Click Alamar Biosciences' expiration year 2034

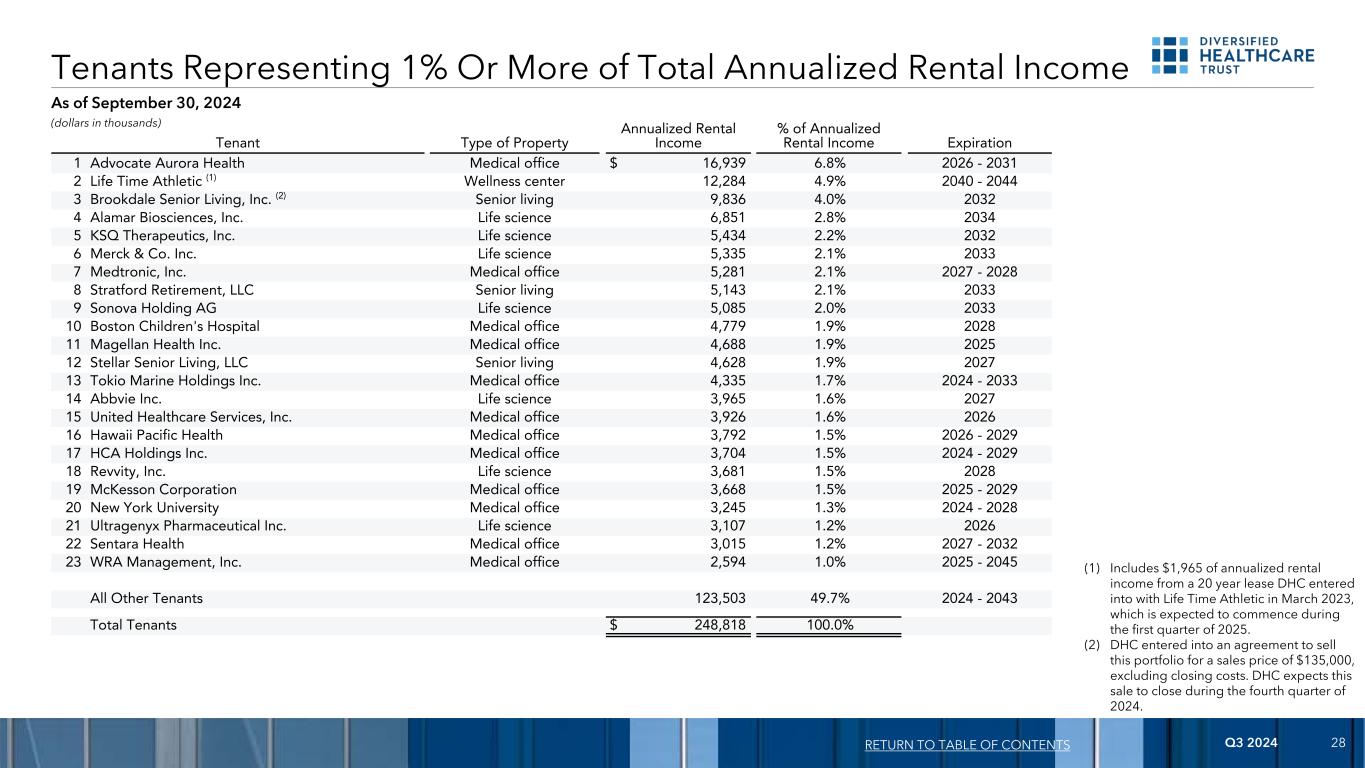point(978,217)
